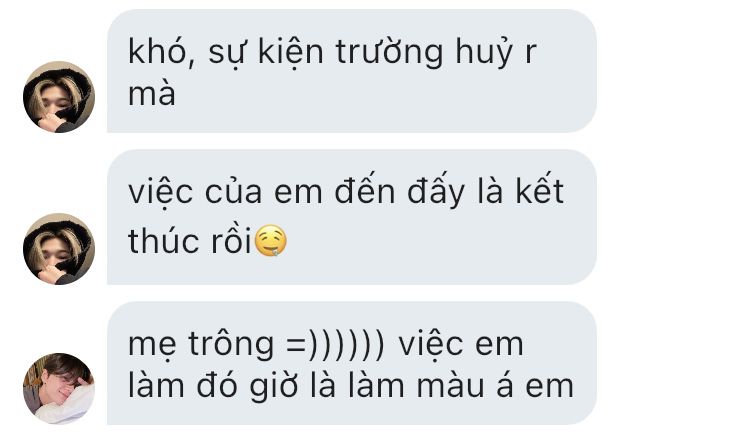Click the word "mà" ending the first message

tap(152, 94)
